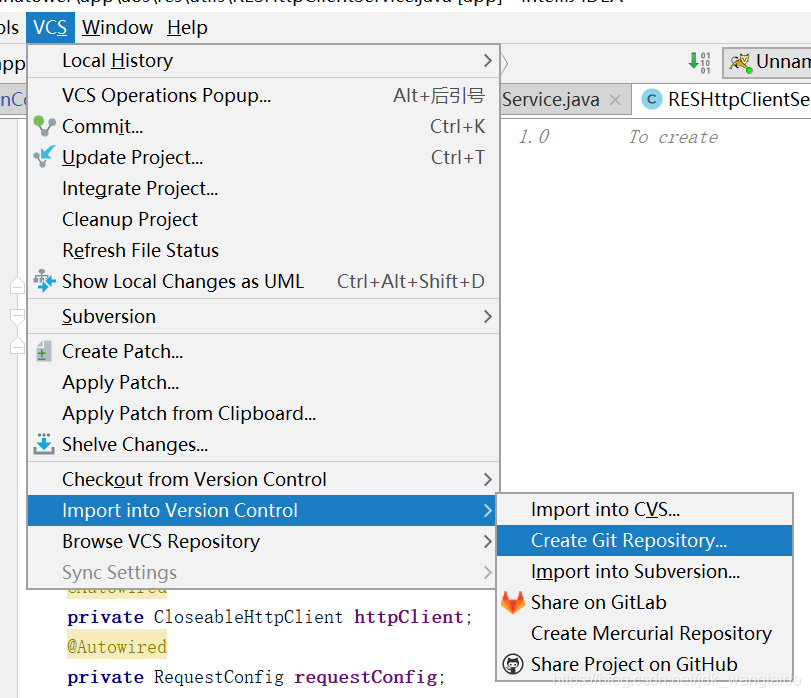Click the highlighted @Autowired annotation above requestConfig
Screen dimensions: 811x698
(117, 647)
